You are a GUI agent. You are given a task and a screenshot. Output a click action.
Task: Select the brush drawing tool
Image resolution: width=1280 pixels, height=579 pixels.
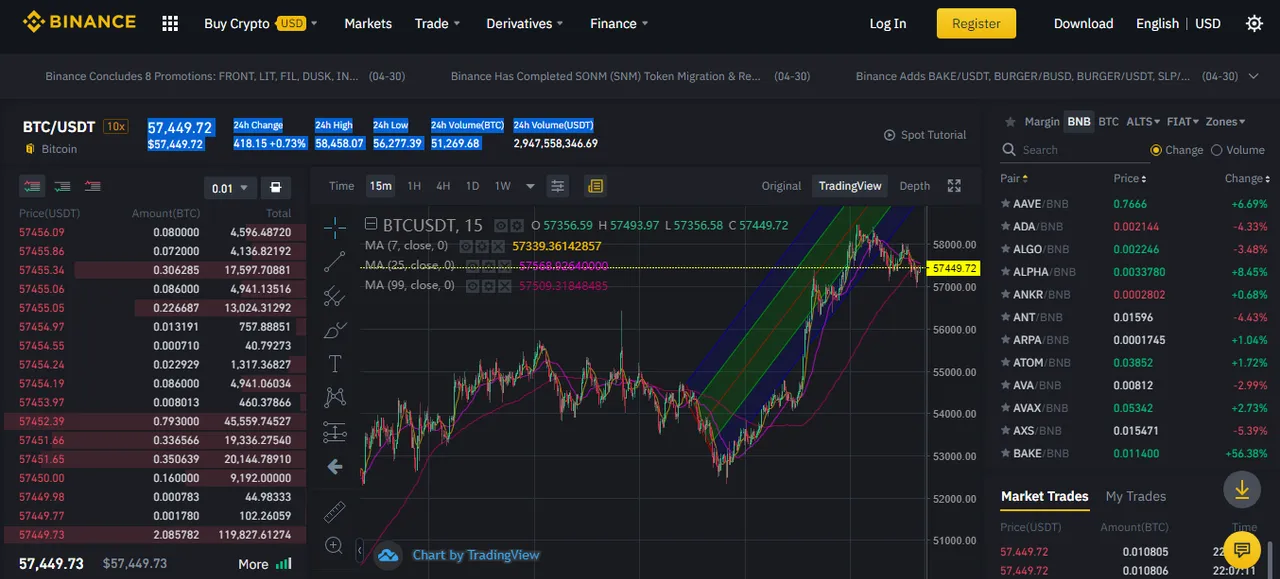pos(335,330)
